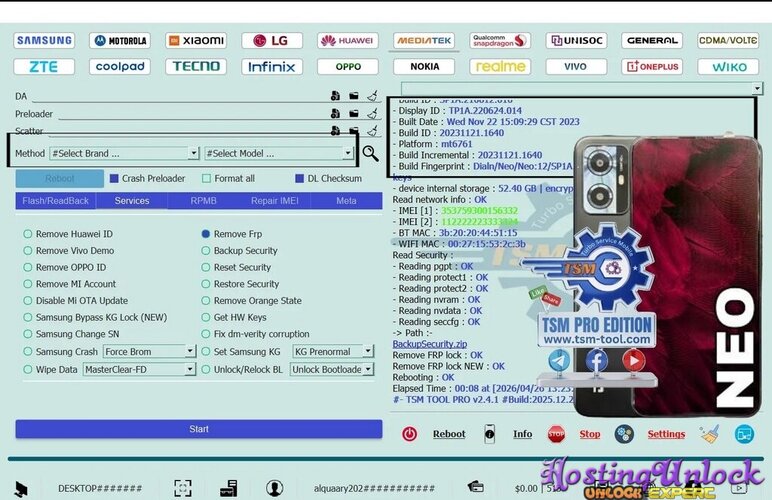Open the Facebook social link icon
772x500 pixels.
596,360
